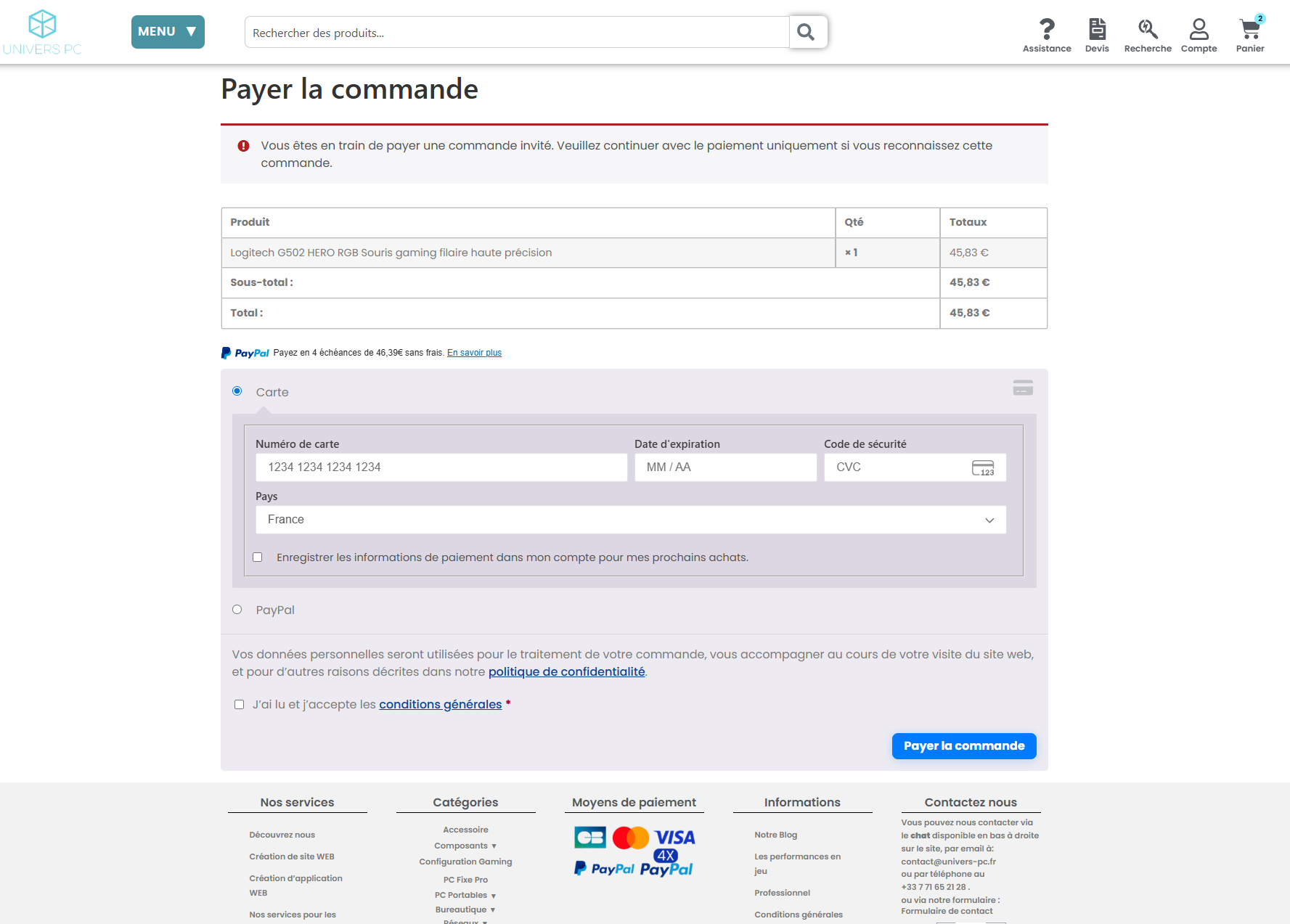Click the Univers PC logo
1290x924 pixels.
44,31
